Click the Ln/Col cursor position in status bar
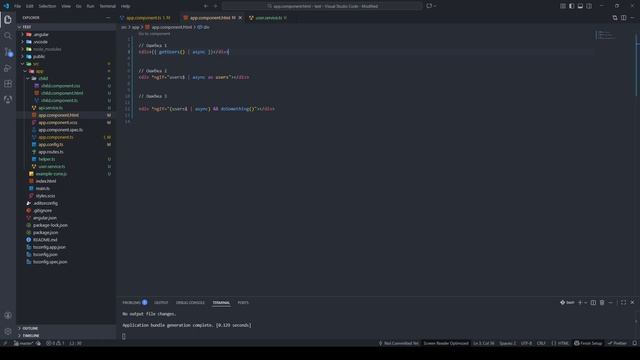 pyautogui.click(x=484, y=343)
